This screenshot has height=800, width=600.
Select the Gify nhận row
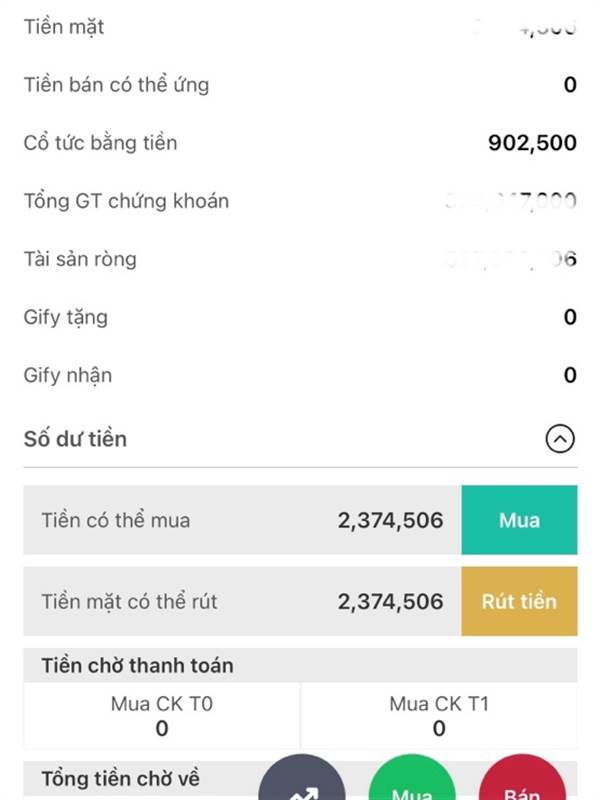click(x=301, y=376)
